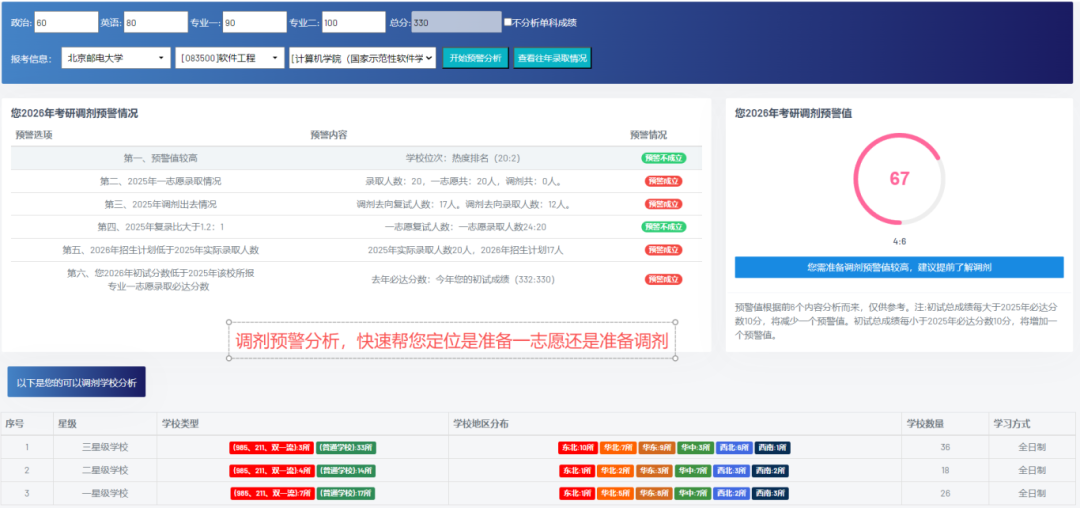Click the 第四、2025年复录比大于1.2:1 row label
The width and height of the screenshot is (1080, 508).
(160, 226)
